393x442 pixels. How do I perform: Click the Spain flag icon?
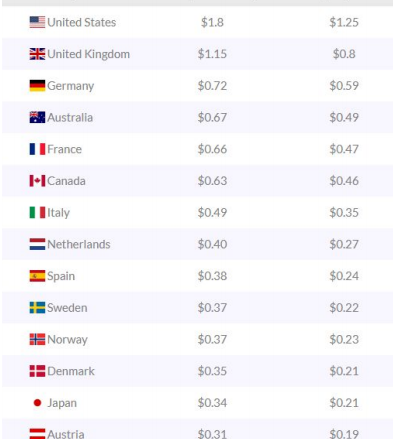click(37, 276)
